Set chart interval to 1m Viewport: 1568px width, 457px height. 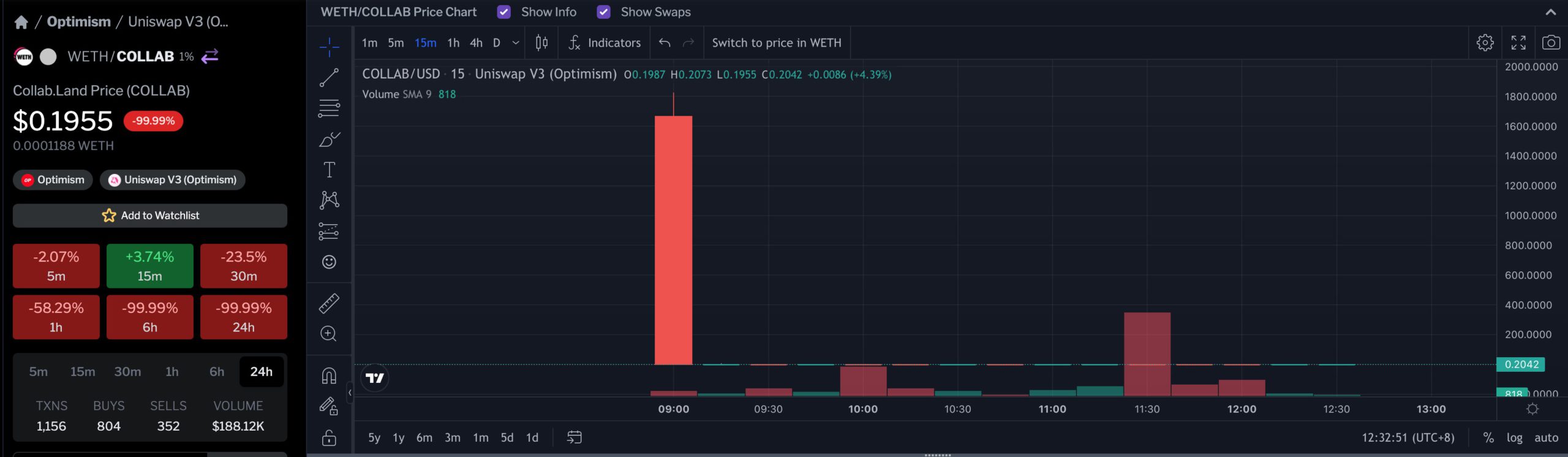[369, 43]
